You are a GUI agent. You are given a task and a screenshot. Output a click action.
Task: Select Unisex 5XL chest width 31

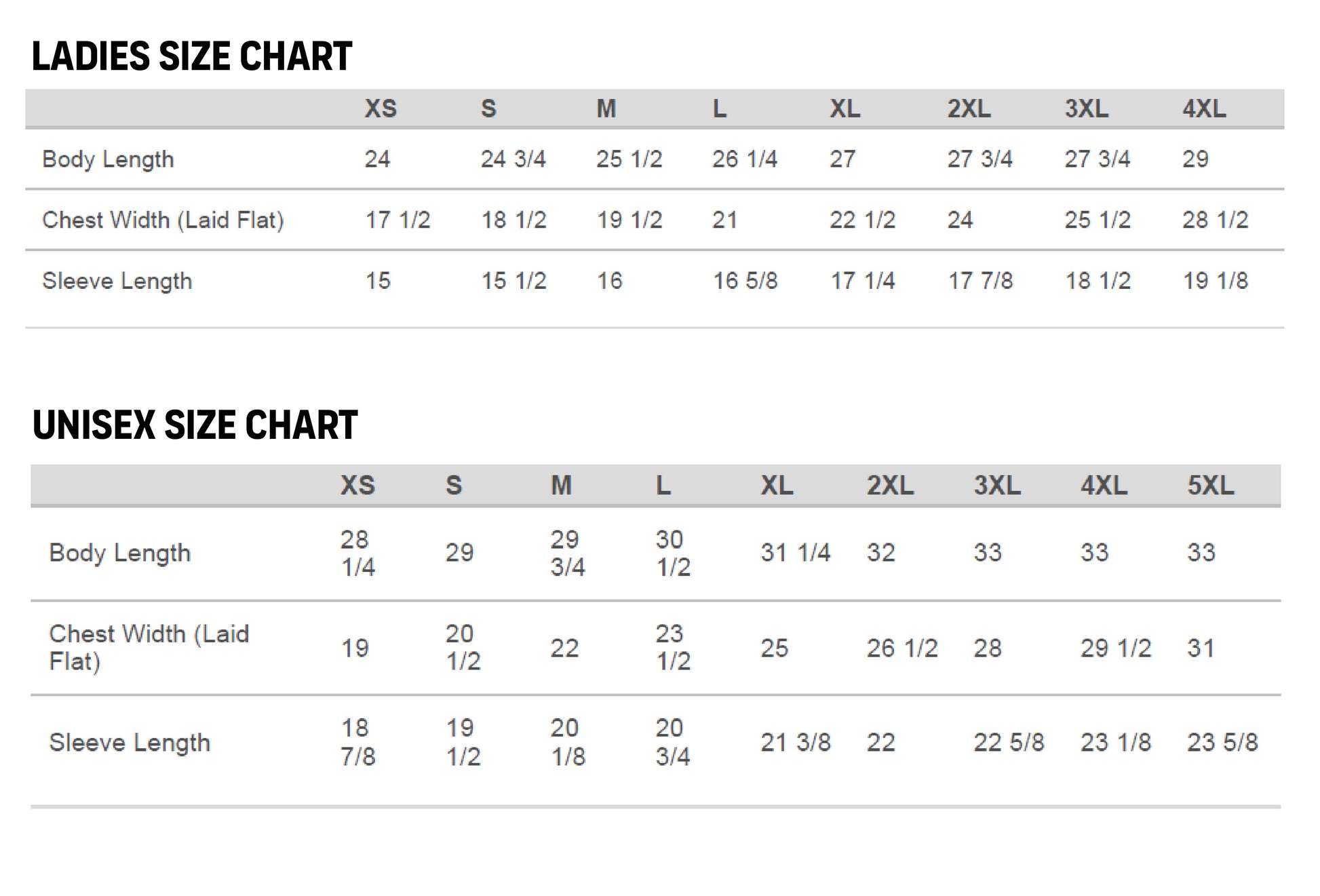coord(1200,648)
